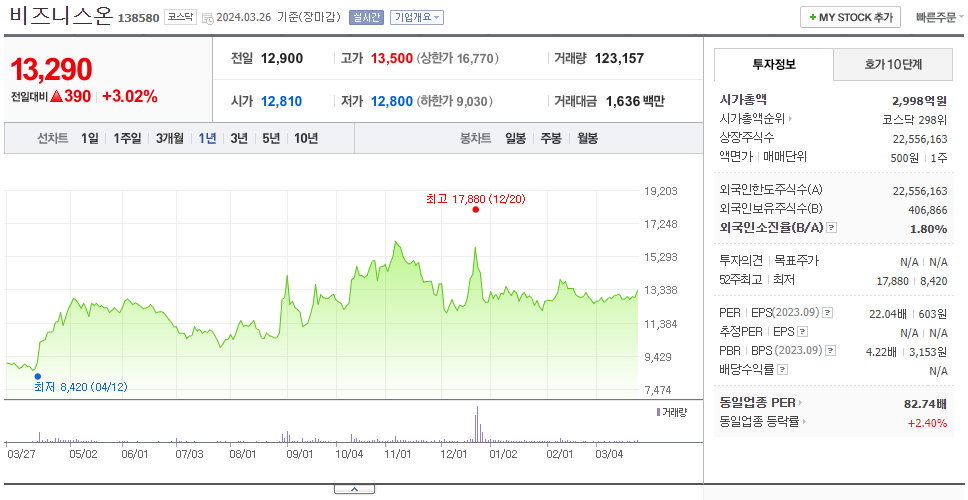Image resolution: width=968 pixels, height=500 pixels.
Task: Select the 1년 line chart period
Action: (x=207, y=138)
